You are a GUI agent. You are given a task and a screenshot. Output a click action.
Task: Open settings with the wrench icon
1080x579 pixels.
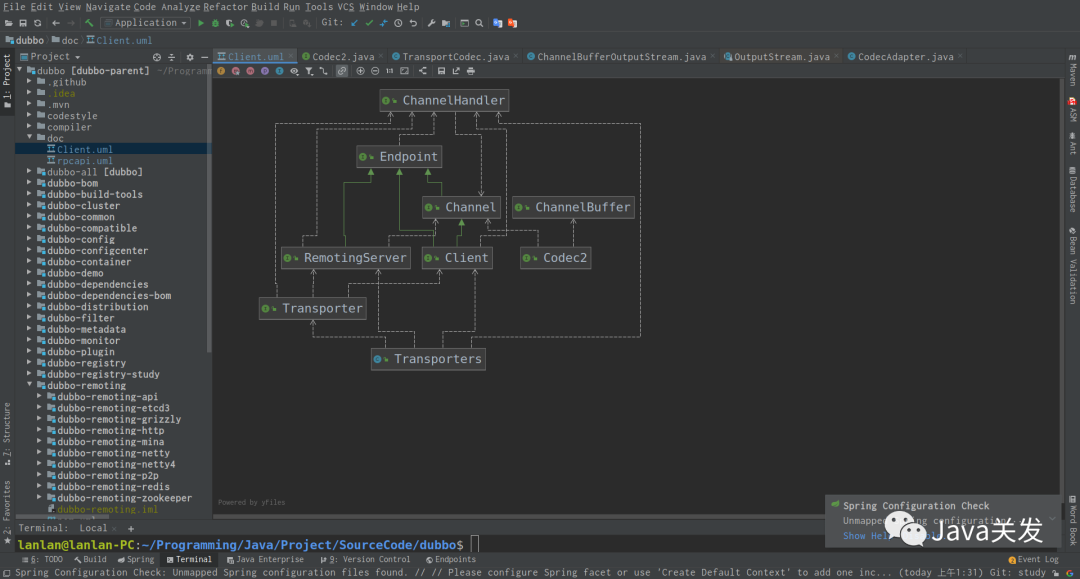tap(431, 23)
